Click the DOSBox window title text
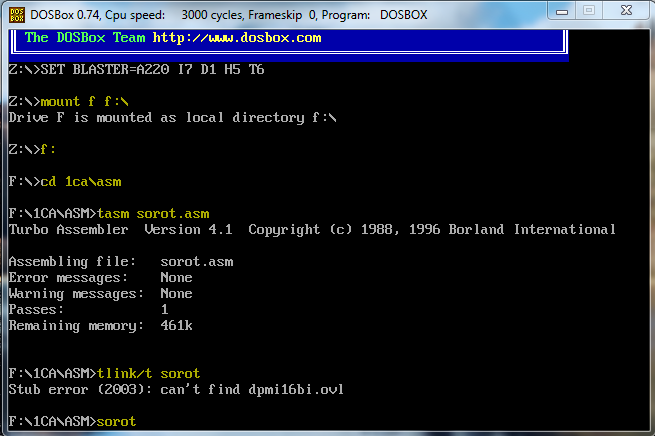 click(229, 15)
